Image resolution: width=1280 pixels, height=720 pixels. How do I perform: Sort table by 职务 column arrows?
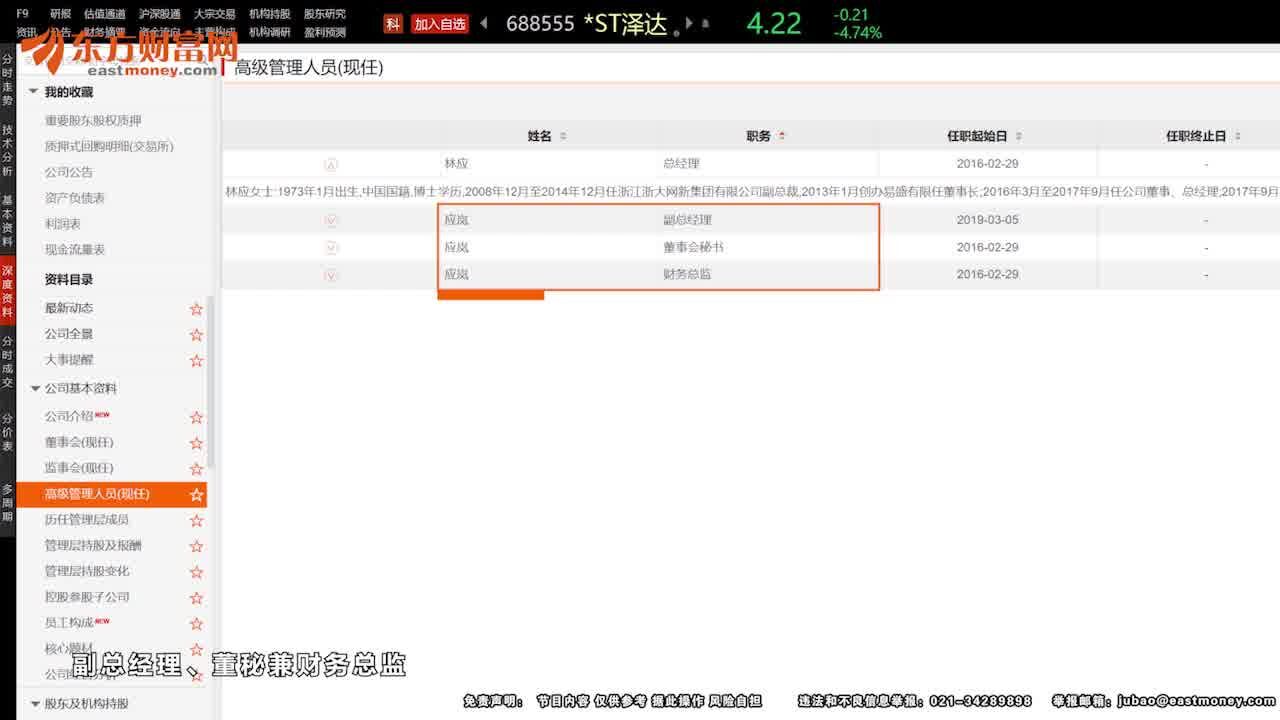782,136
